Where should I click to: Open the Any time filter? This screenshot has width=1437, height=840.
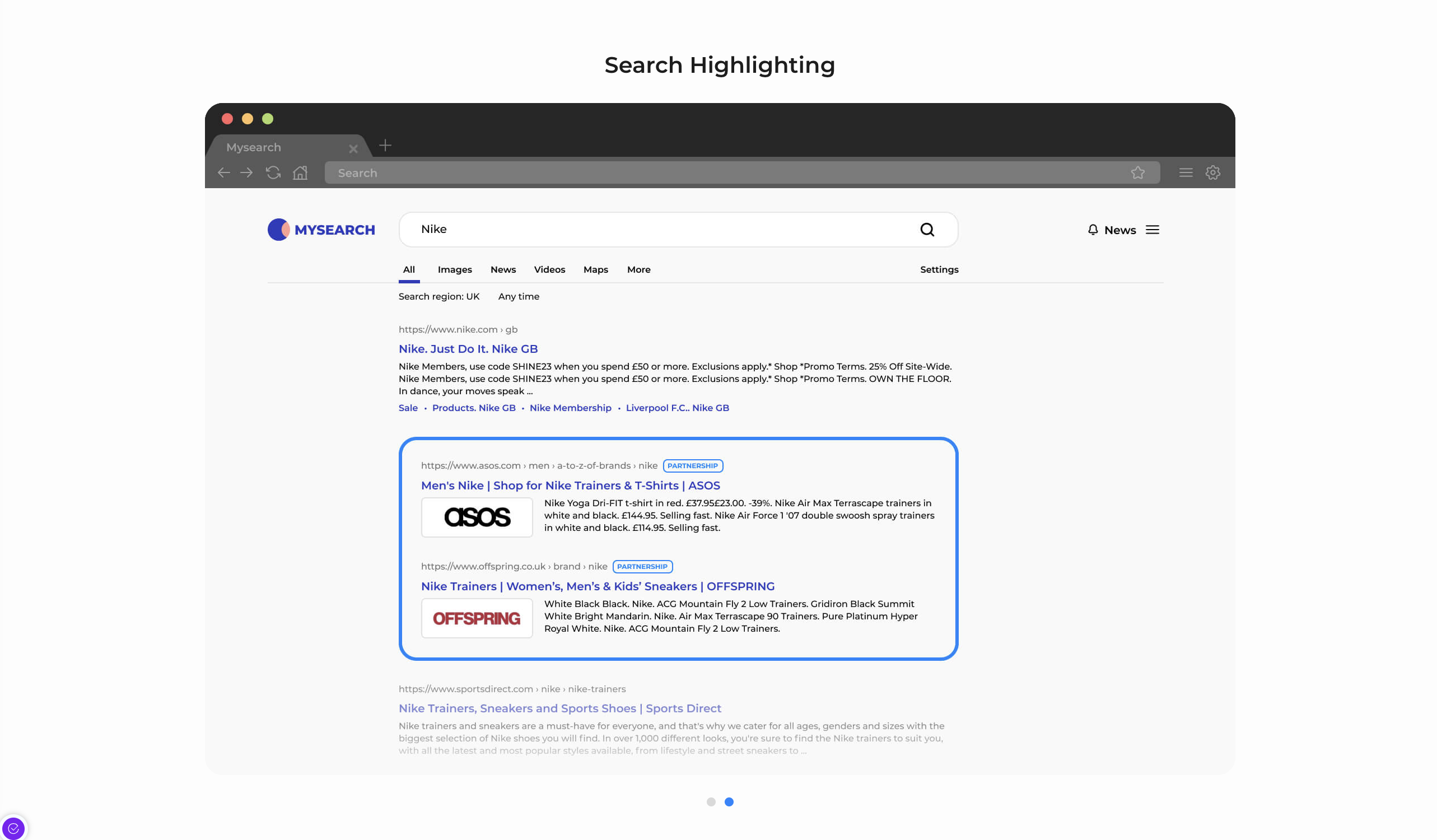click(x=519, y=297)
